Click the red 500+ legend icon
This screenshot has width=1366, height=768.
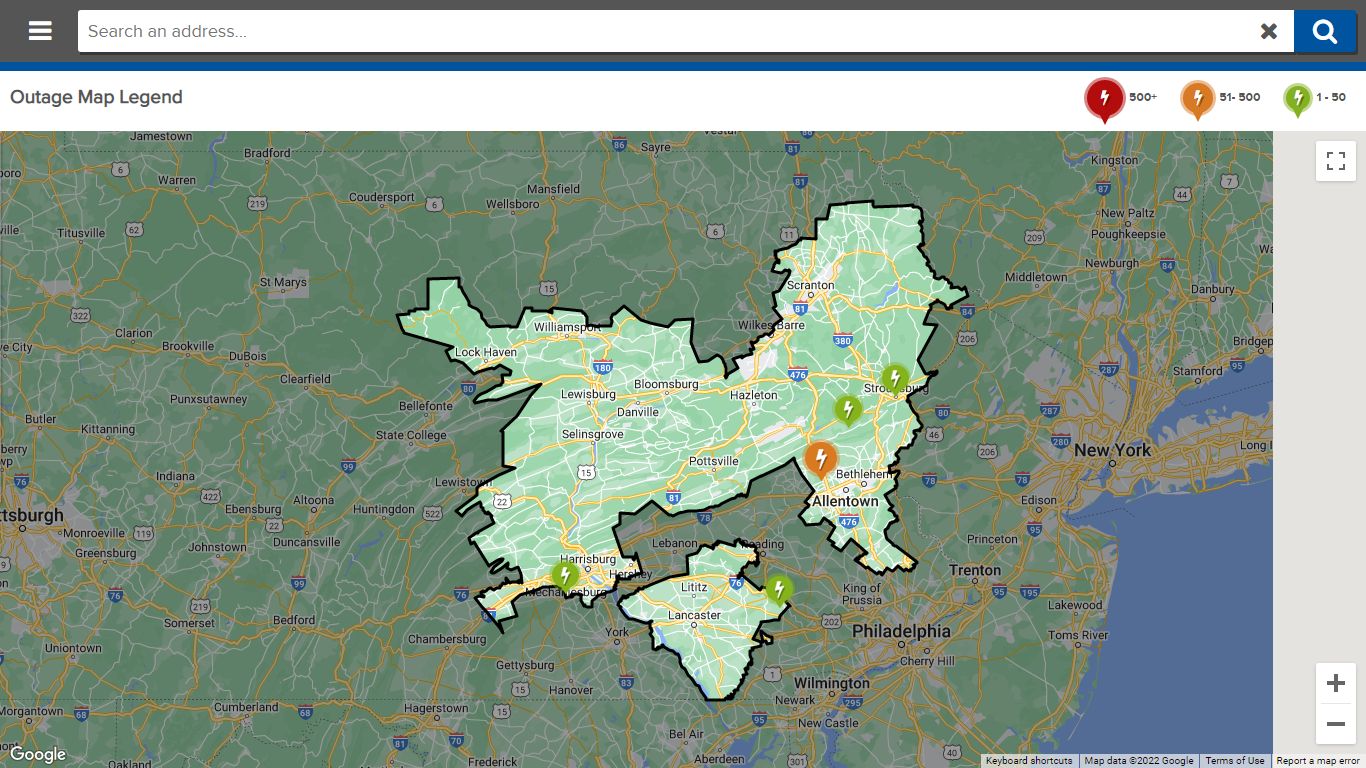1104,99
